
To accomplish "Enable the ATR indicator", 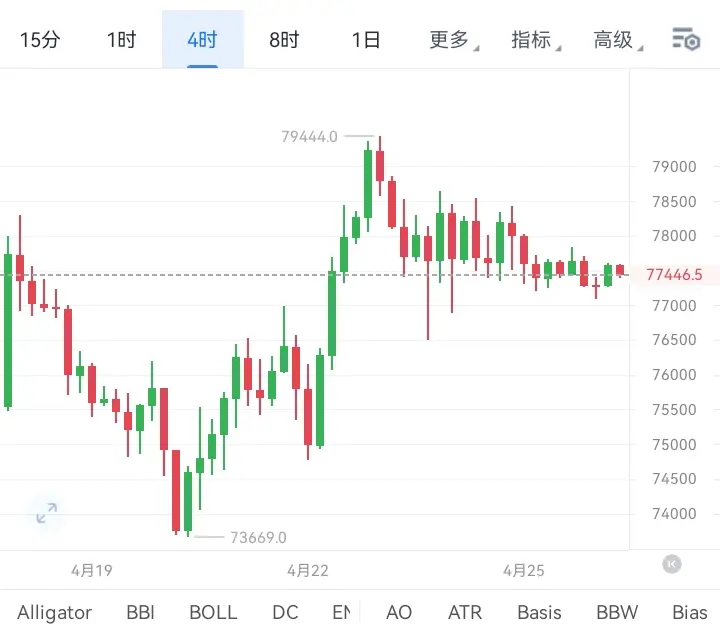I will (465, 612).
